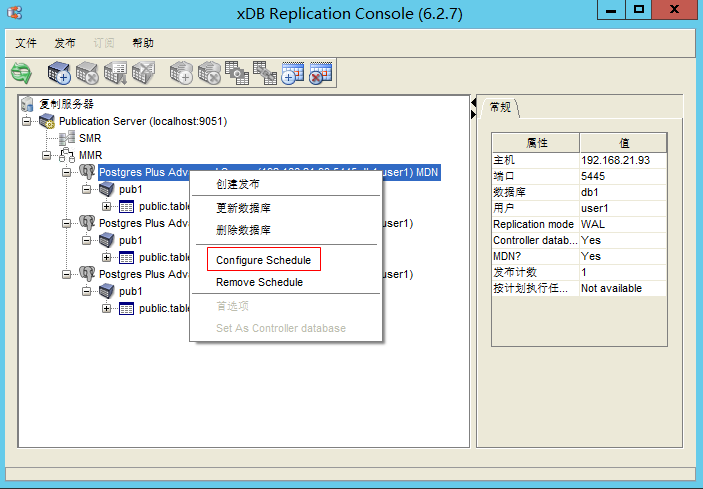Click the elephant icon of the second Postgres node

[x=87, y=223]
